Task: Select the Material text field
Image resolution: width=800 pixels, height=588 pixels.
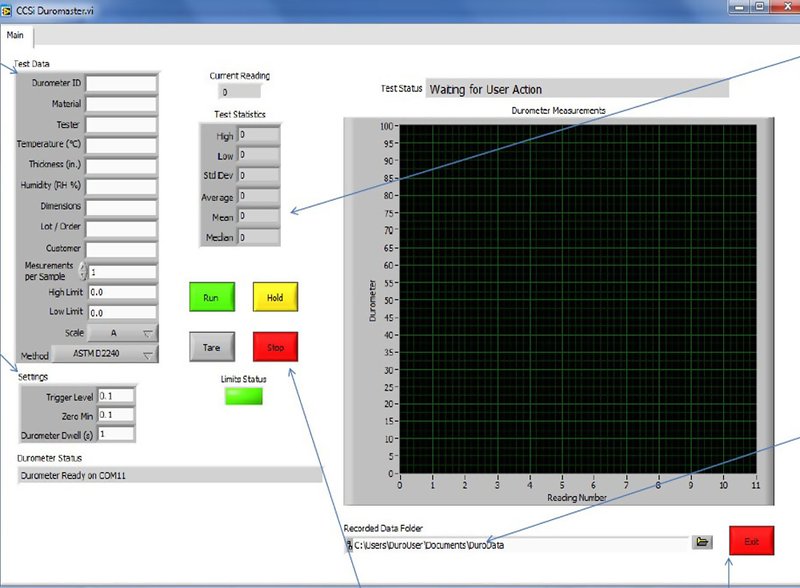Action: pos(121,104)
